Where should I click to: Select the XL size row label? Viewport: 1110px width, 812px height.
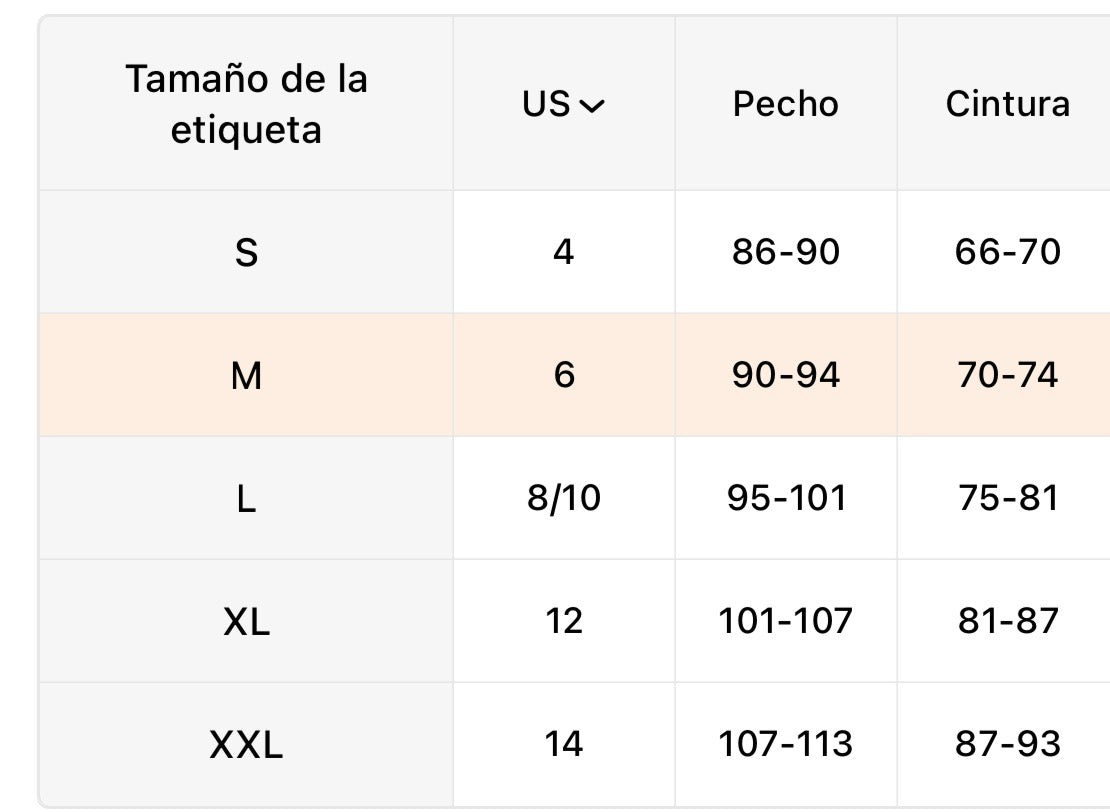(246, 622)
